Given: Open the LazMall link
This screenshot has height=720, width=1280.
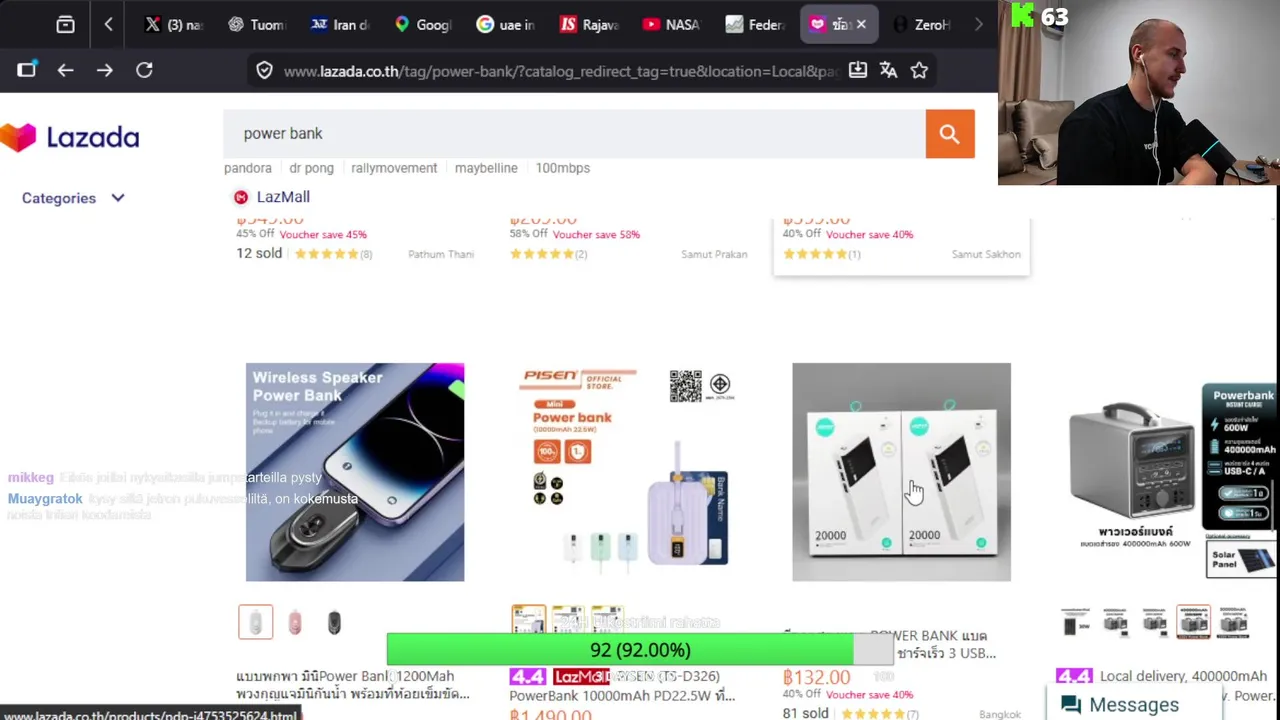Looking at the screenshot, I should click(271, 197).
